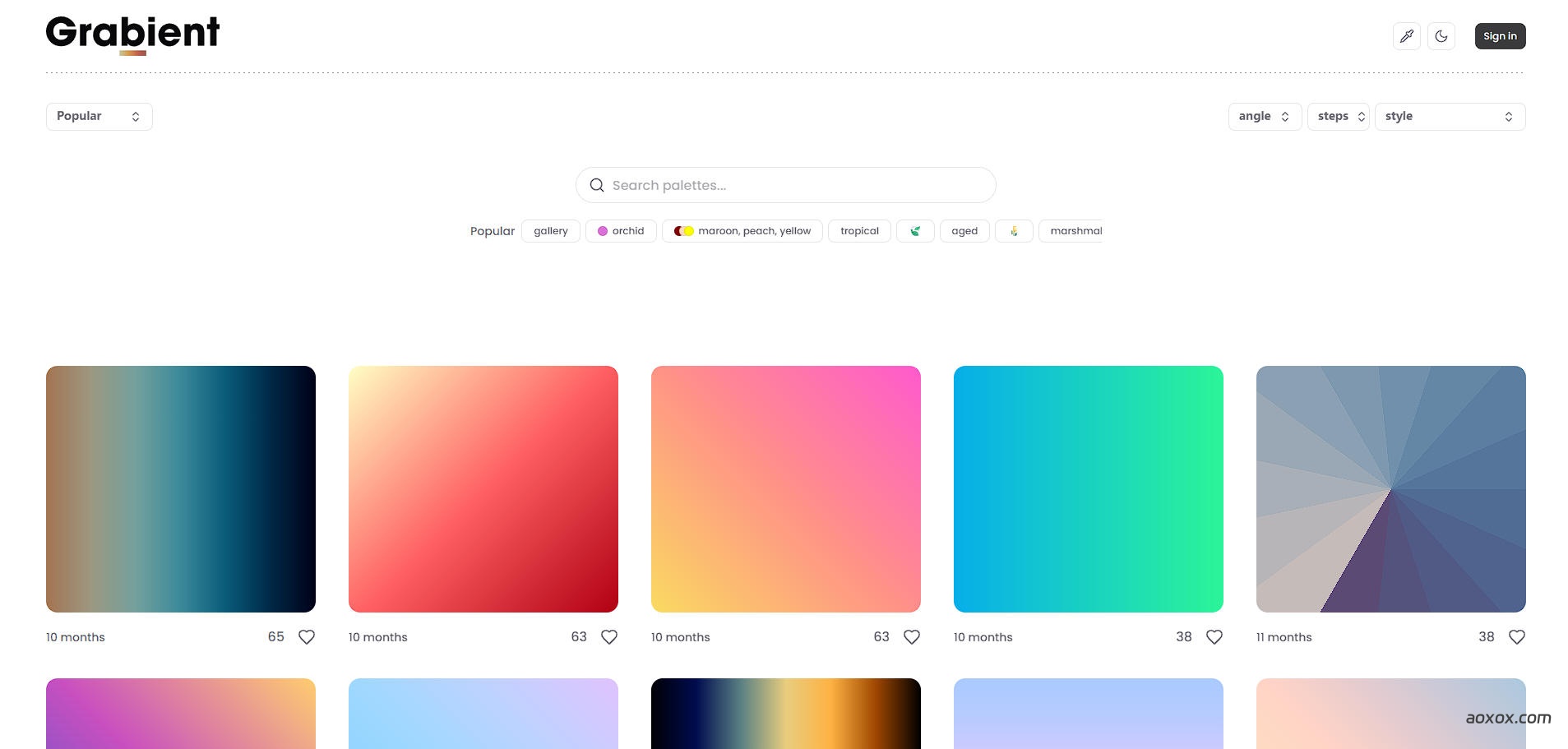The image size is (1568, 749).
Task: Favorite the blue-gray conic gradient palette
Action: coord(1516,637)
